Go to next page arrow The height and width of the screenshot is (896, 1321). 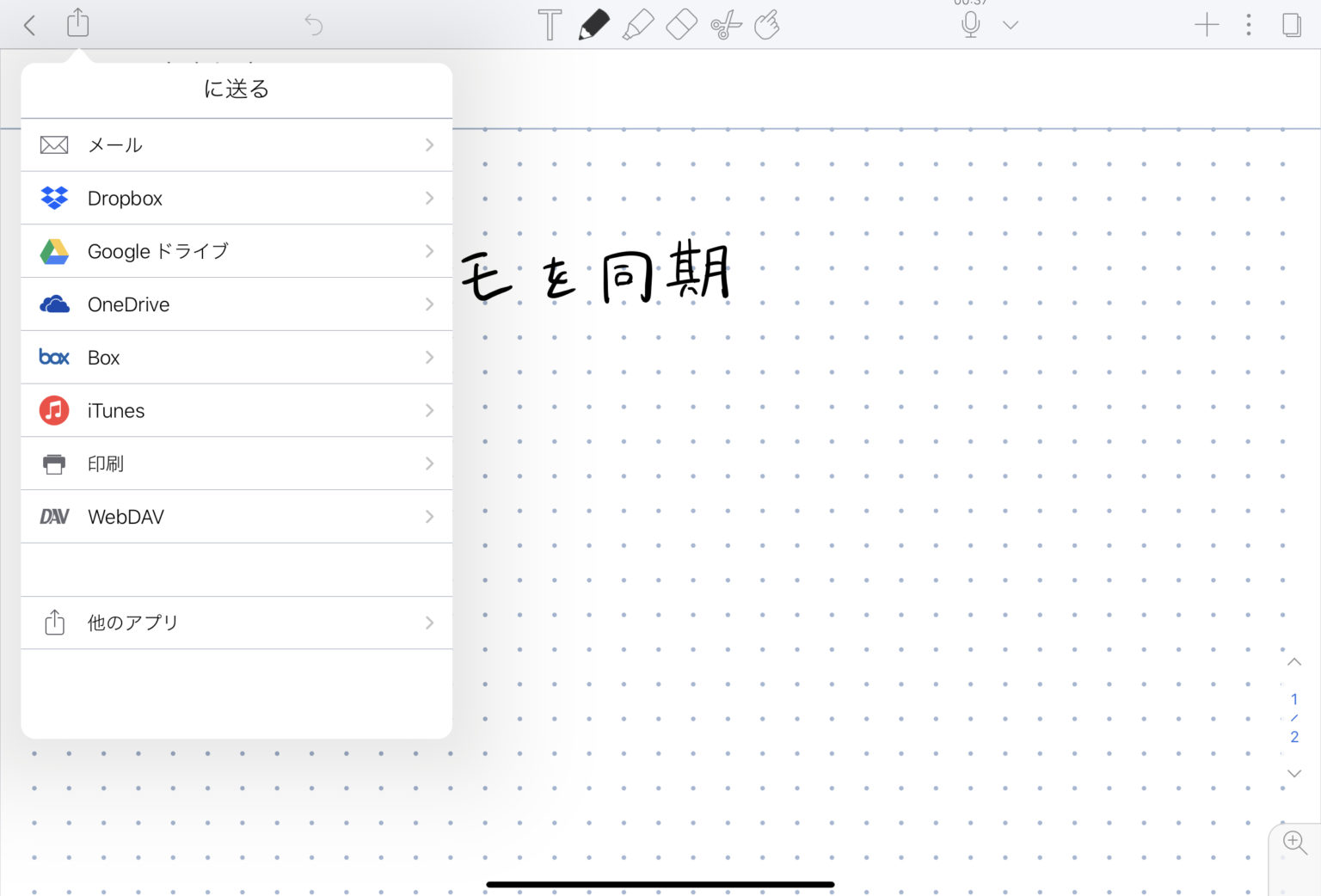(x=1293, y=774)
